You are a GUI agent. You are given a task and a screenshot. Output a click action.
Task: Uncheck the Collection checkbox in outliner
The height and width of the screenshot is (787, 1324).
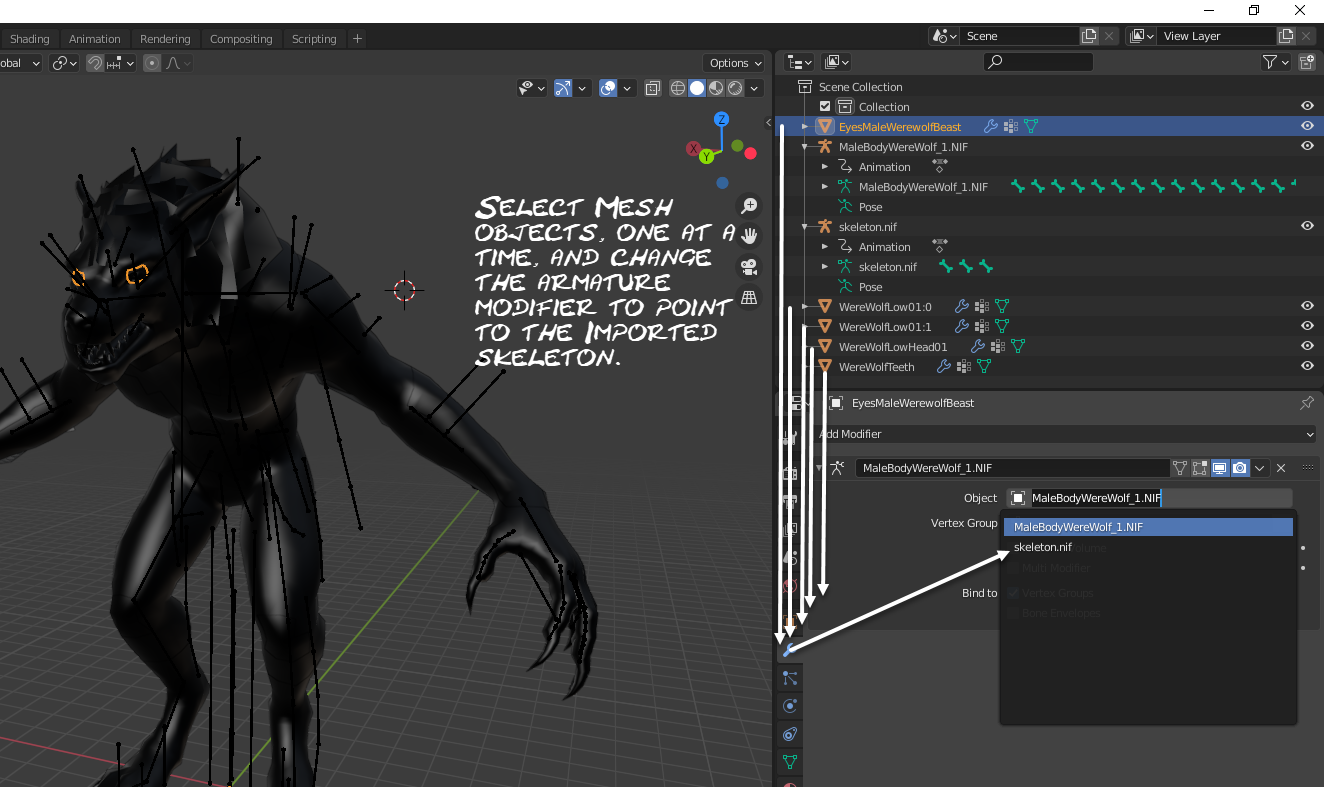point(825,107)
